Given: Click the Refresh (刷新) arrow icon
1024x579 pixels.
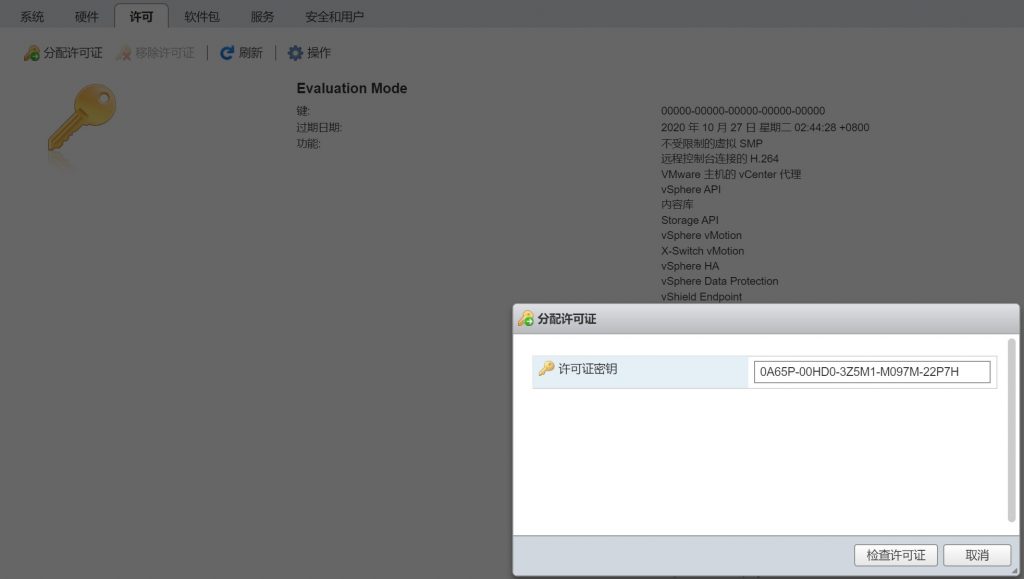Looking at the screenshot, I should coord(227,53).
